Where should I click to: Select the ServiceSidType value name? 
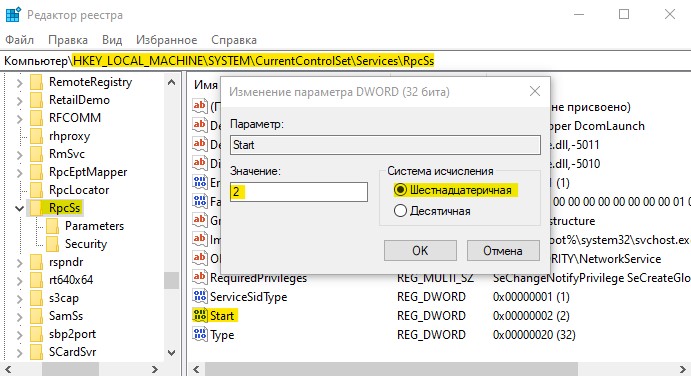coord(249,297)
